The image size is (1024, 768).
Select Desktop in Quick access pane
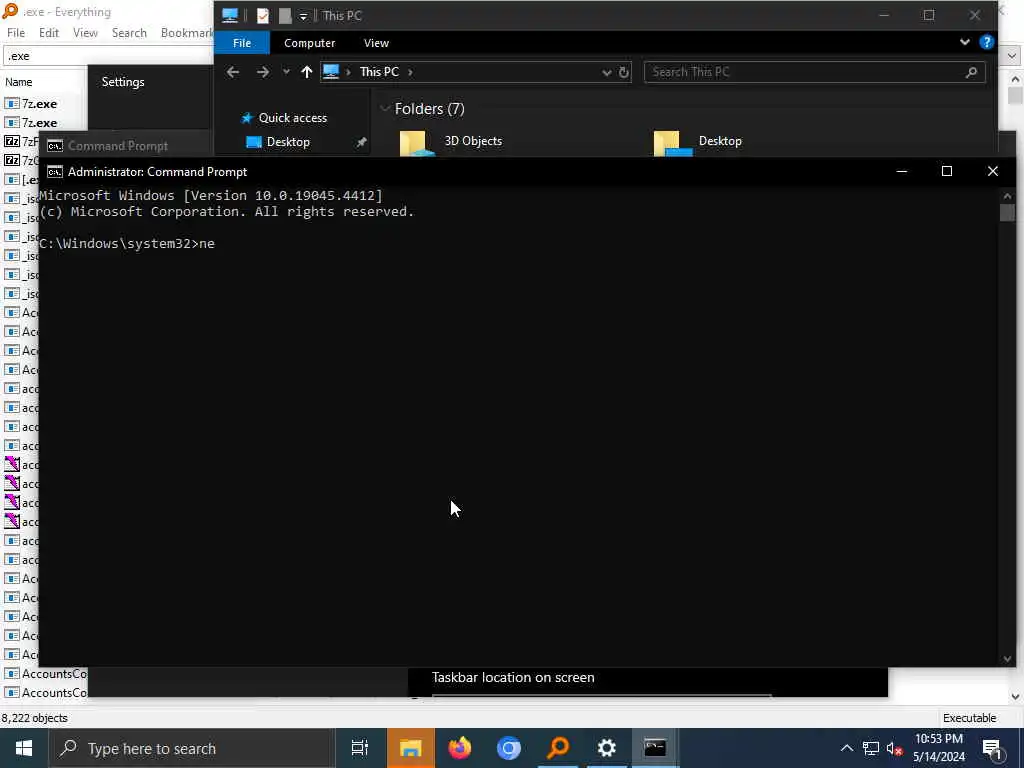tap(288, 142)
